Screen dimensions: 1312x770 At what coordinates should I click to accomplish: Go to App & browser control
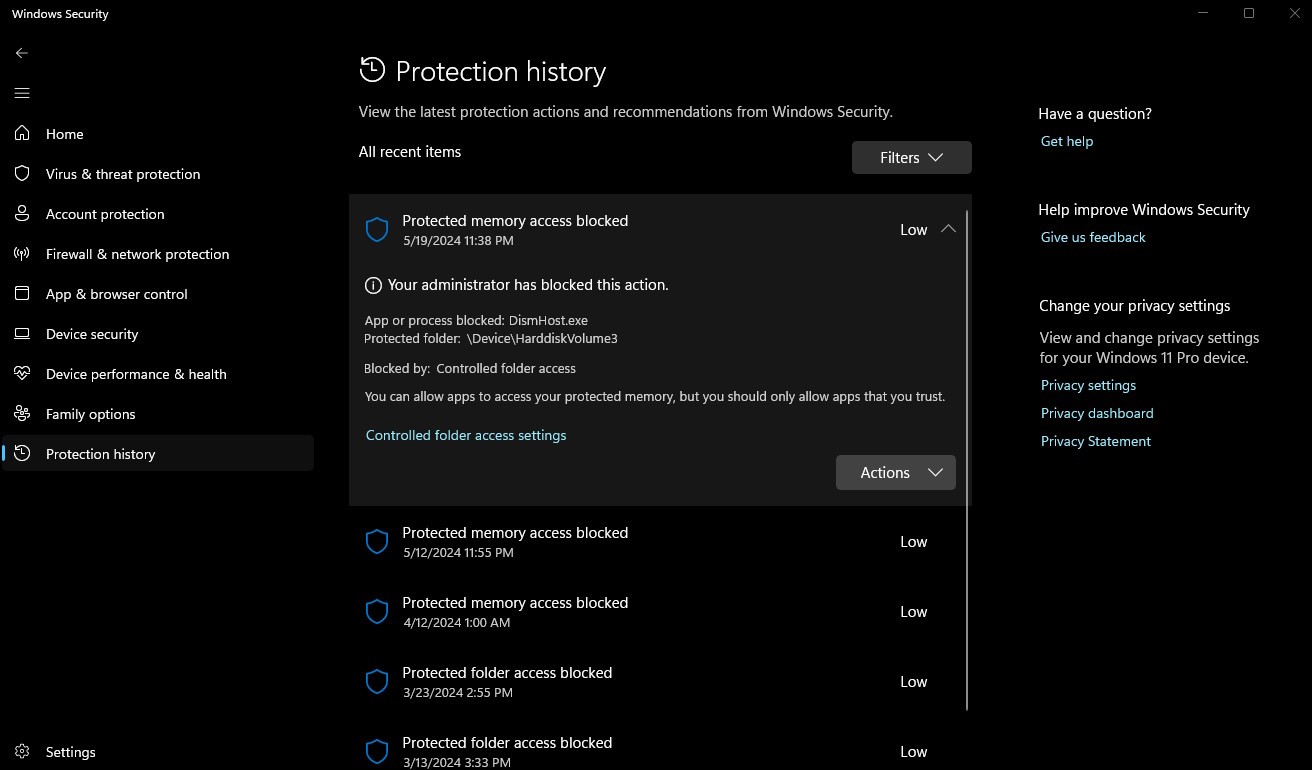coord(116,294)
